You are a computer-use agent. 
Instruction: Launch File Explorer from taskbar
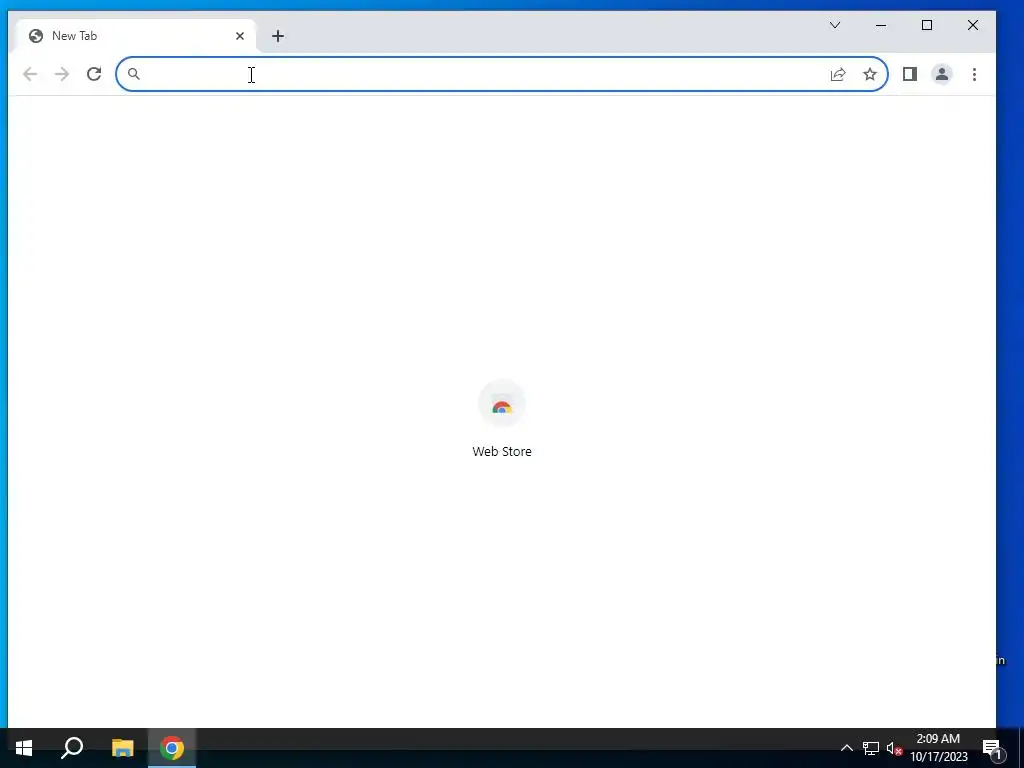tap(122, 748)
